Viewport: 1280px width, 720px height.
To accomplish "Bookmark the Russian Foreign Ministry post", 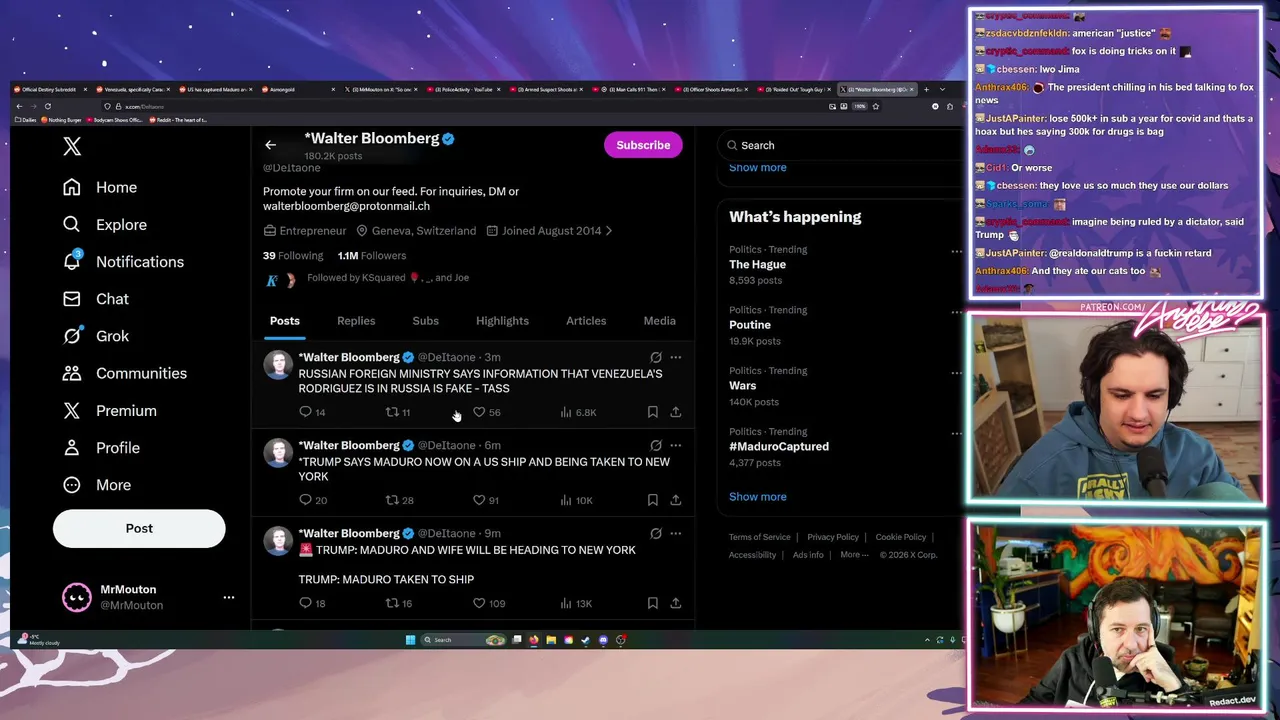I will [653, 412].
